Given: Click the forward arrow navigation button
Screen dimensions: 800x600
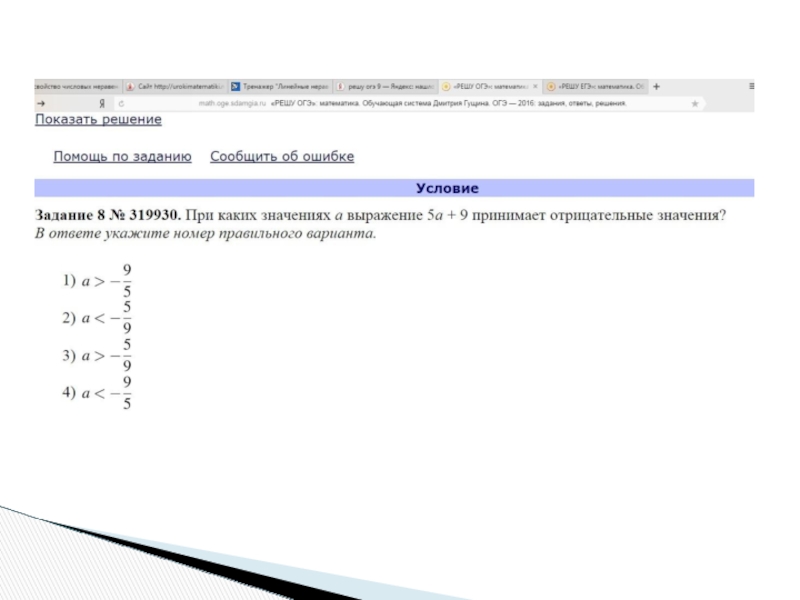Looking at the screenshot, I should pyautogui.click(x=41, y=104).
